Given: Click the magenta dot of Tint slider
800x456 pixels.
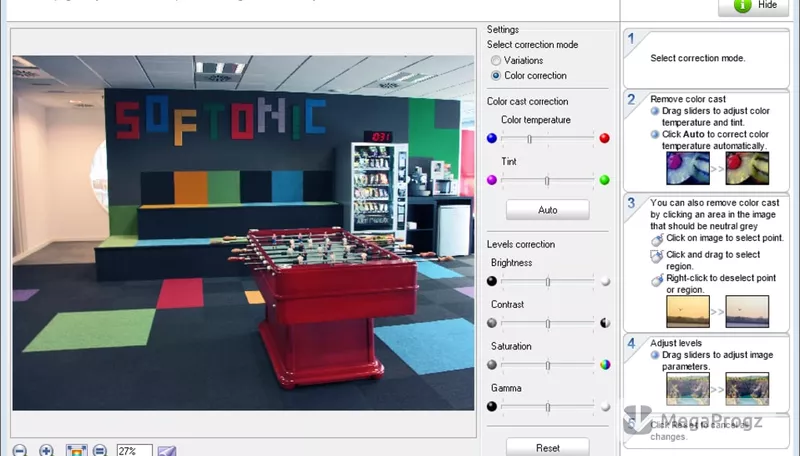Looking at the screenshot, I should click(492, 180).
